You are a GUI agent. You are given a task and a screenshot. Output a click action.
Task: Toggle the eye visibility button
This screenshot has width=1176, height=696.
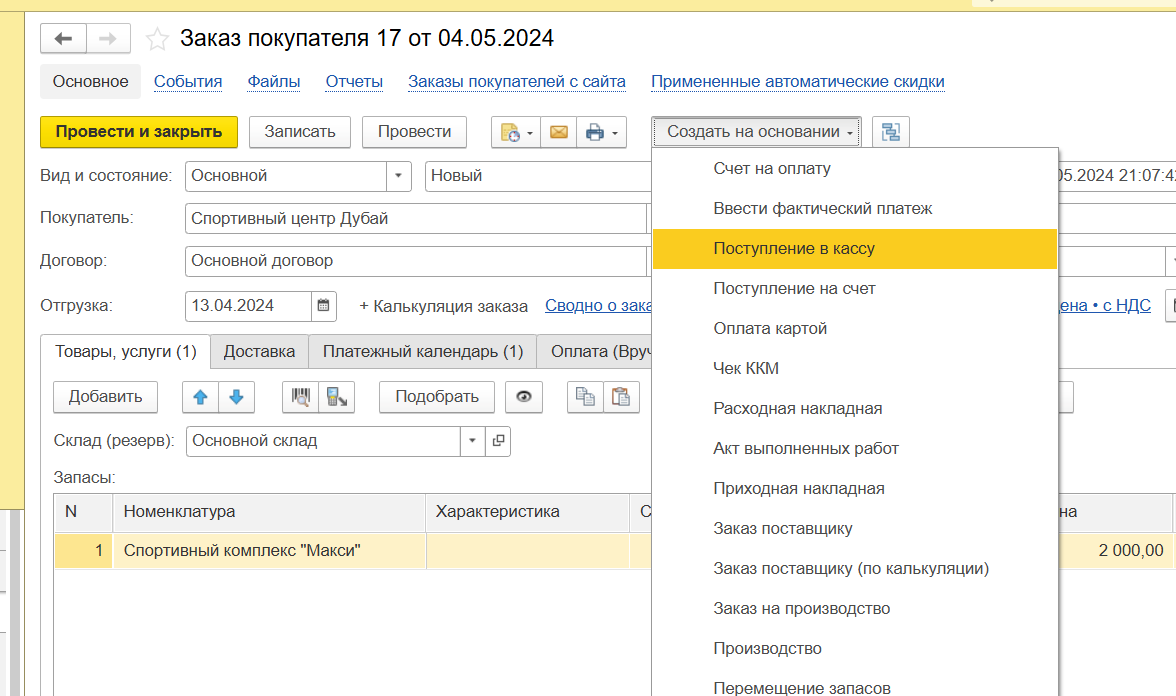pyautogui.click(x=523, y=397)
